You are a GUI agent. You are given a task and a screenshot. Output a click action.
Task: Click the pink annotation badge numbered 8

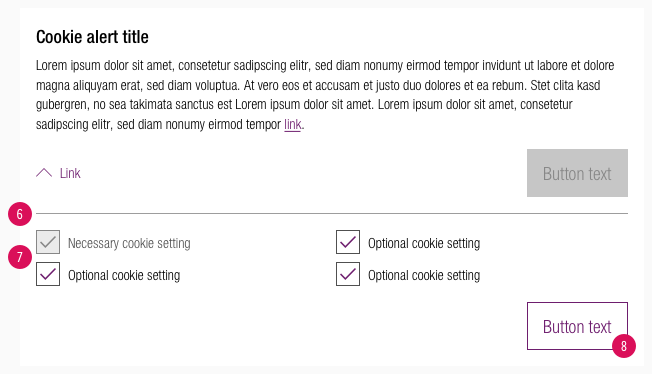[624, 346]
